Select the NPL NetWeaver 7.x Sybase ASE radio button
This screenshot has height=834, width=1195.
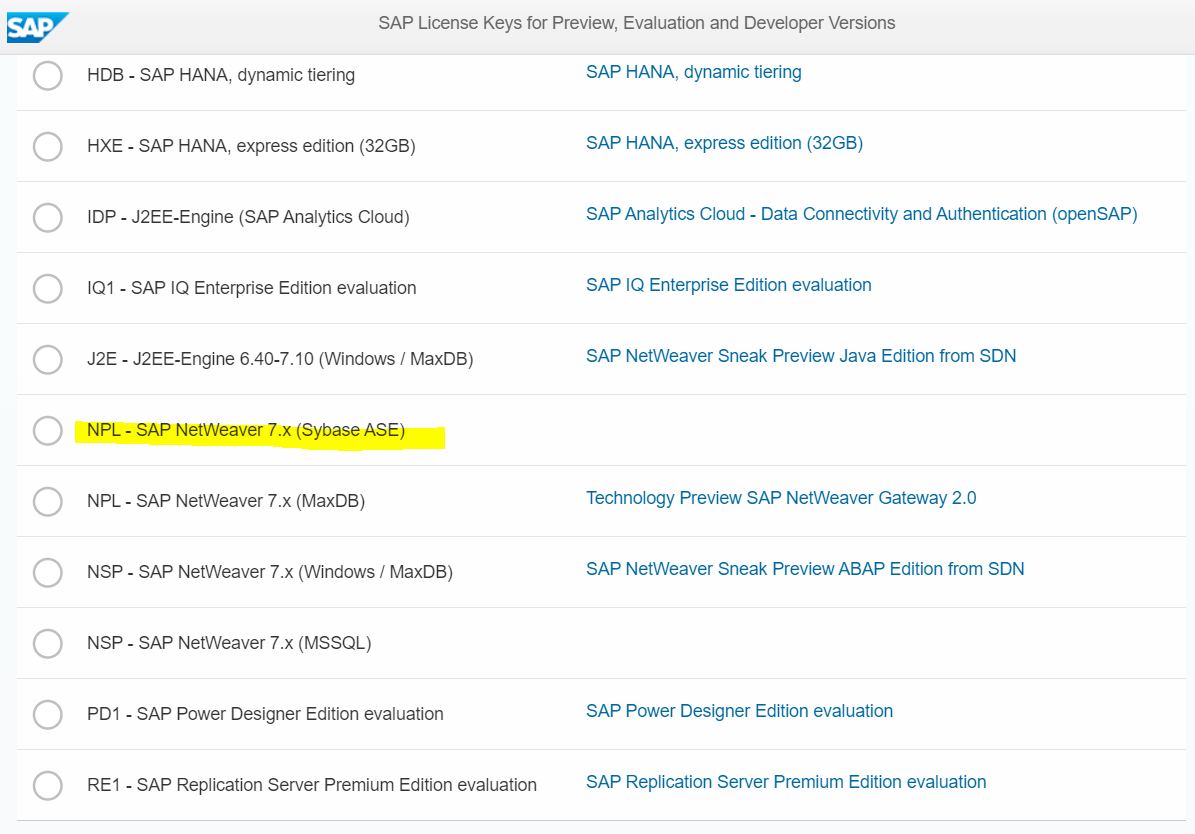pos(47,430)
